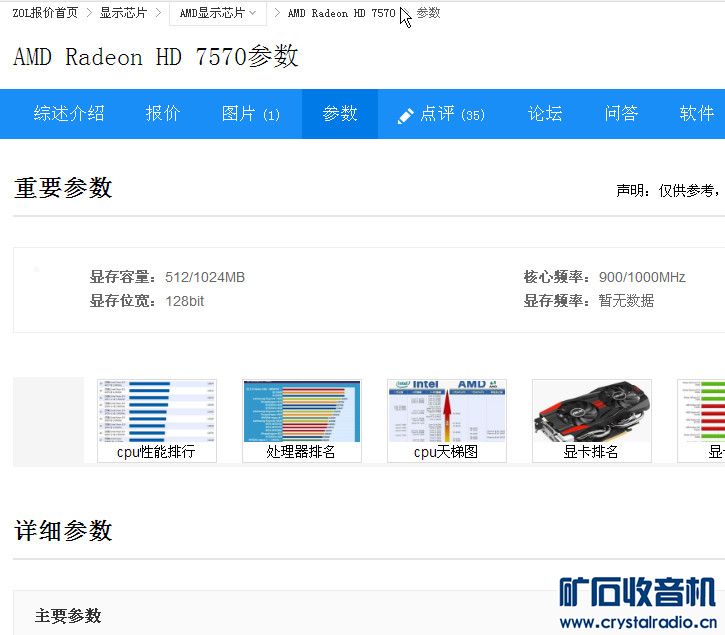Click the 详细参数 section heading
The height and width of the screenshot is (635, 725).
63,530
